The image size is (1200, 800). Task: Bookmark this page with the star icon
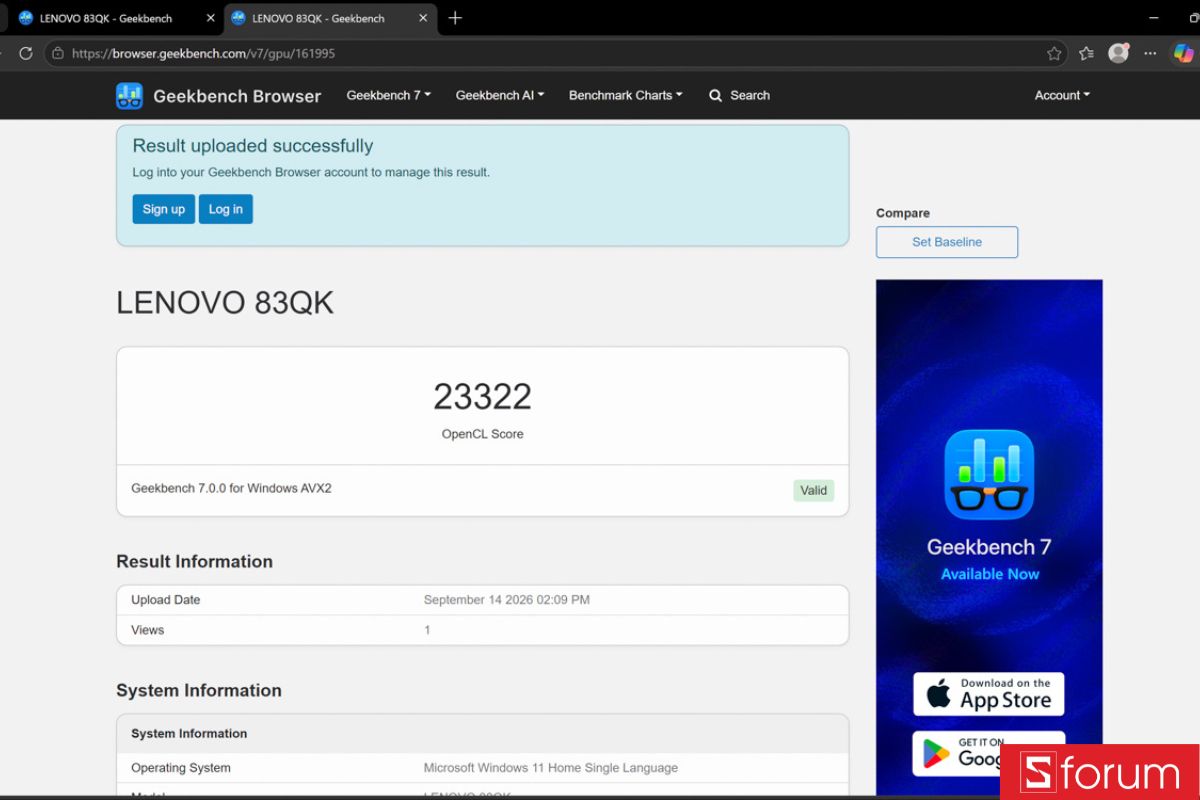tap(1054, 54)
